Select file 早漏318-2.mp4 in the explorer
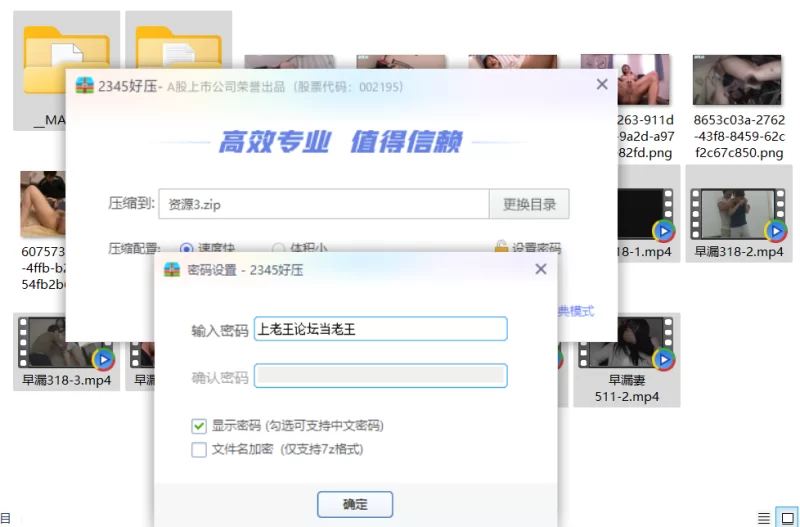Screen dimensions: 800x527 point(739,214)
